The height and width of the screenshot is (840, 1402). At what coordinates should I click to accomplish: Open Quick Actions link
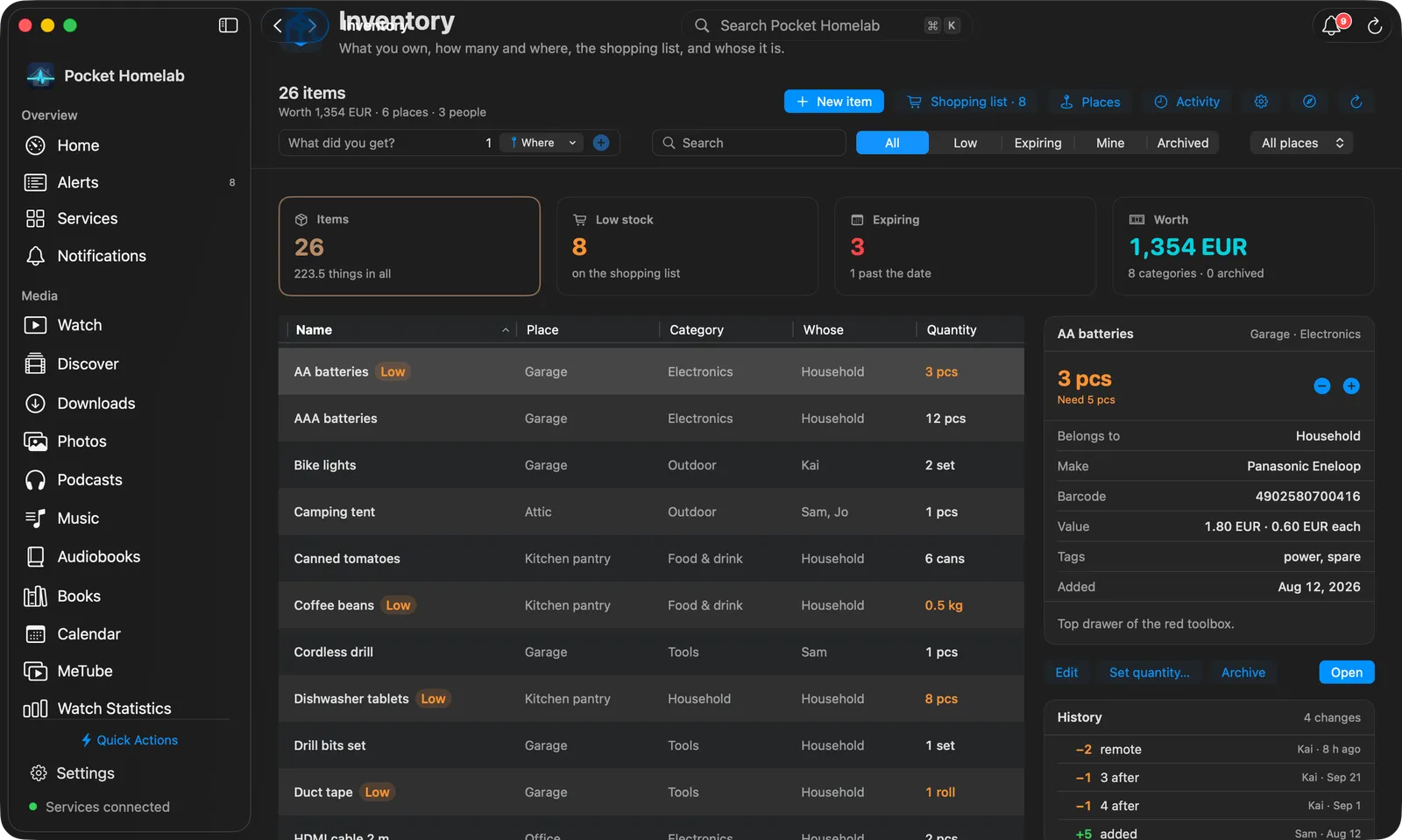(x=129, y=740)
